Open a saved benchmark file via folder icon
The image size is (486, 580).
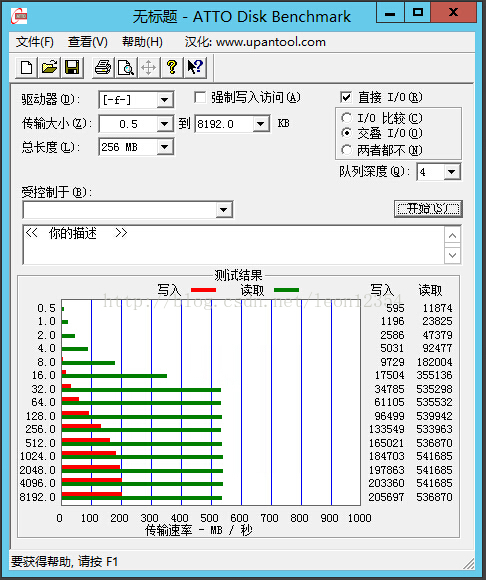coord(49,67)
